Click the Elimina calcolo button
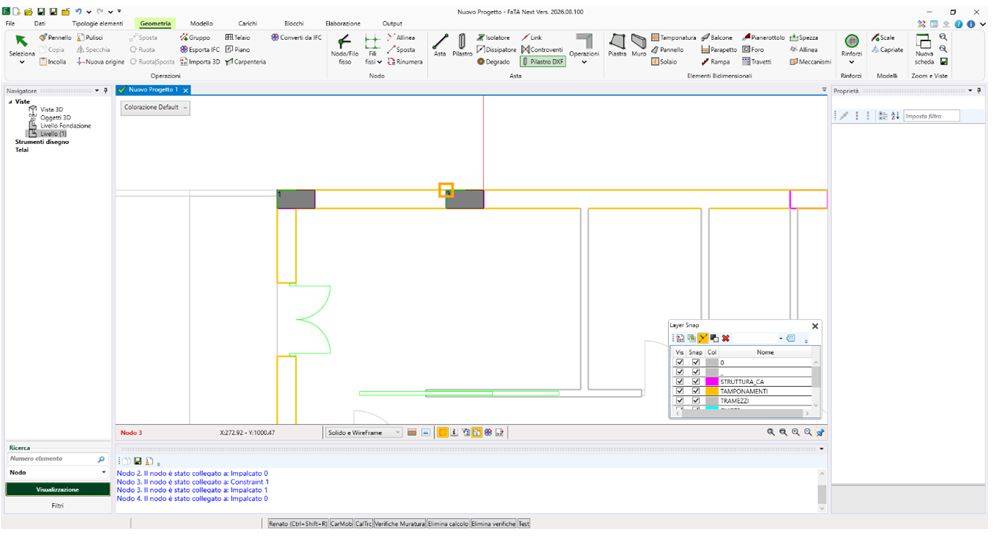Image resolution: width=994 pixels, height=540 pixels. pyautogui.click(x=448, y=524)
